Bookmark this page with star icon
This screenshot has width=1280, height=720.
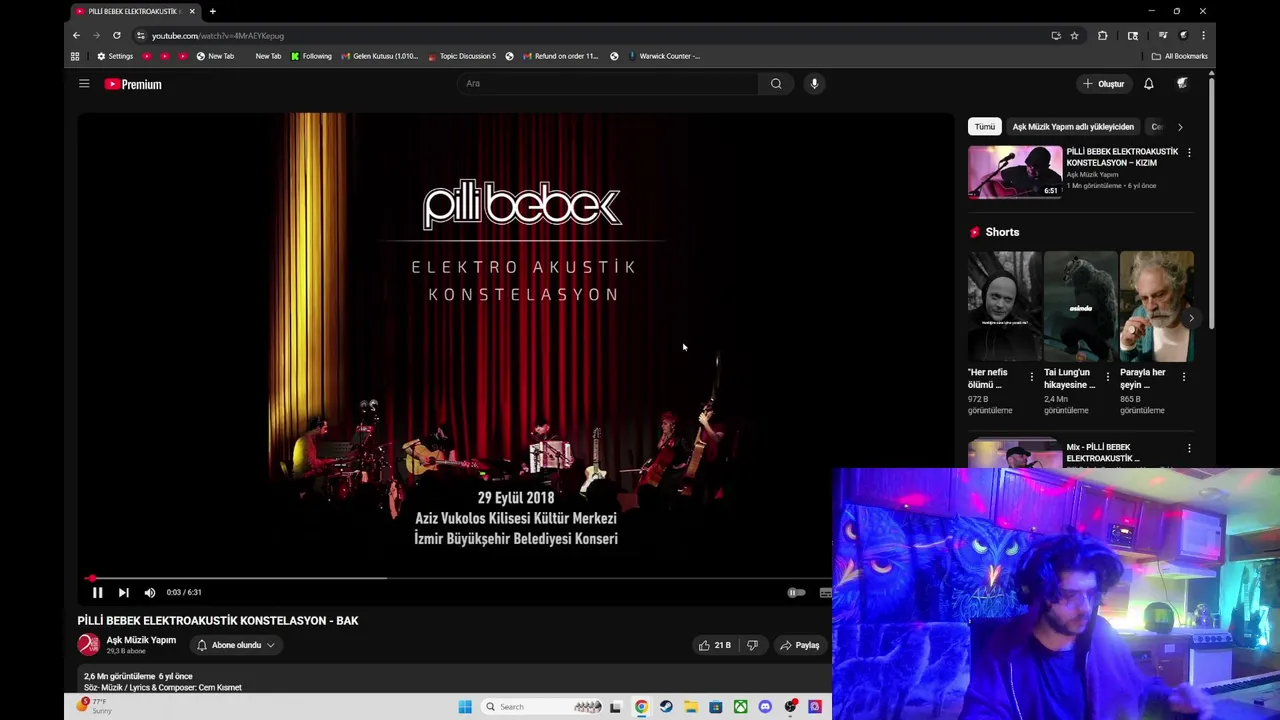pyautogui.click(x=1074, y=35)
